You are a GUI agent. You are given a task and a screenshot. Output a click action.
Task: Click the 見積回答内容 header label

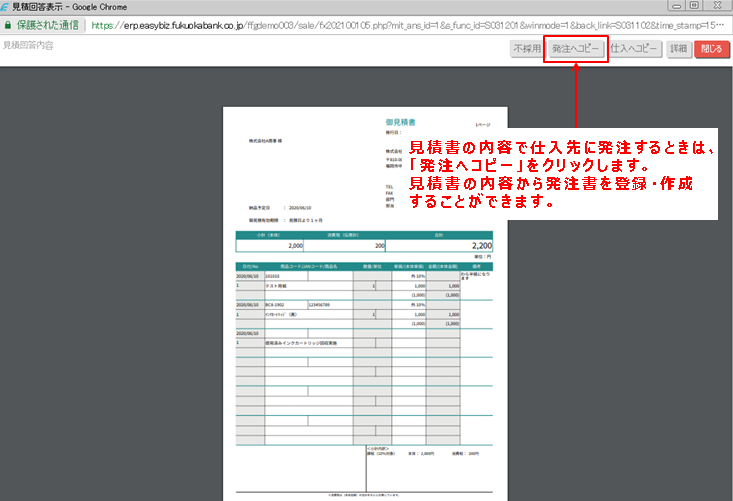[29, 47]
